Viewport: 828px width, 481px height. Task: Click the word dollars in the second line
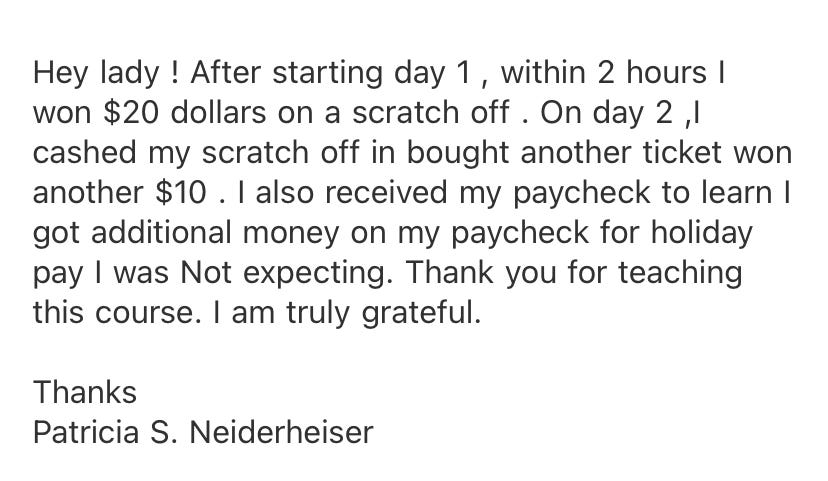pos(219,112)
